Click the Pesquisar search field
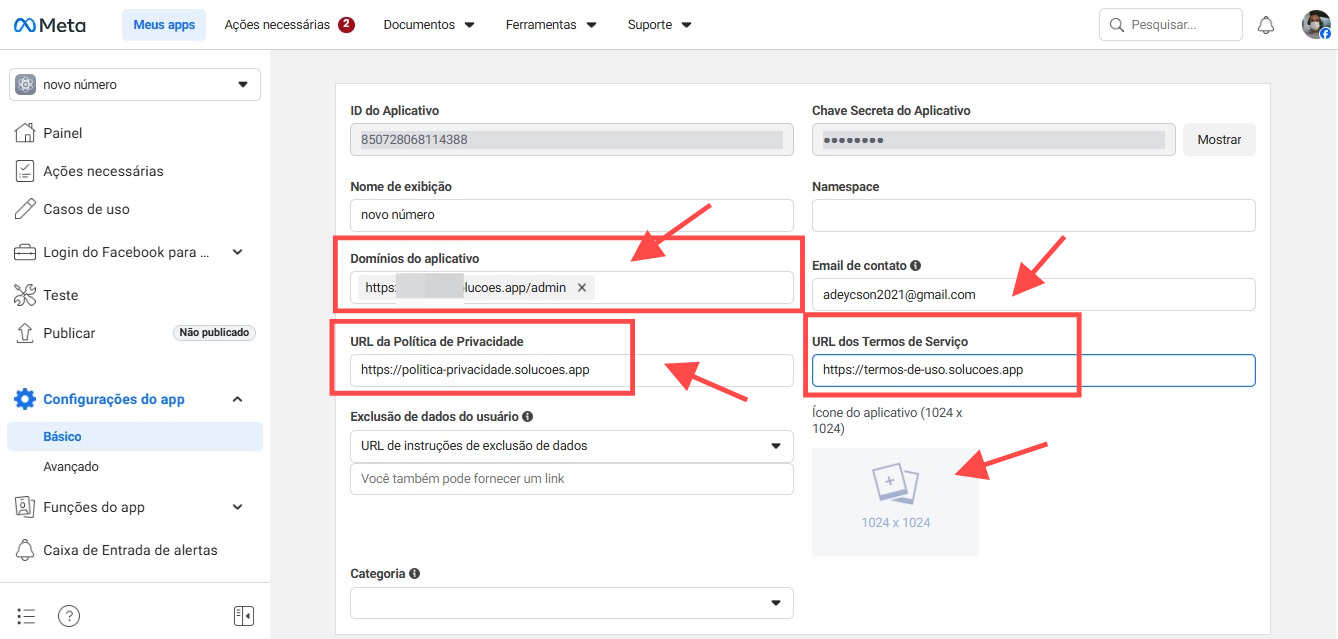The image size is (1338, 639). tap(1170, 25)
